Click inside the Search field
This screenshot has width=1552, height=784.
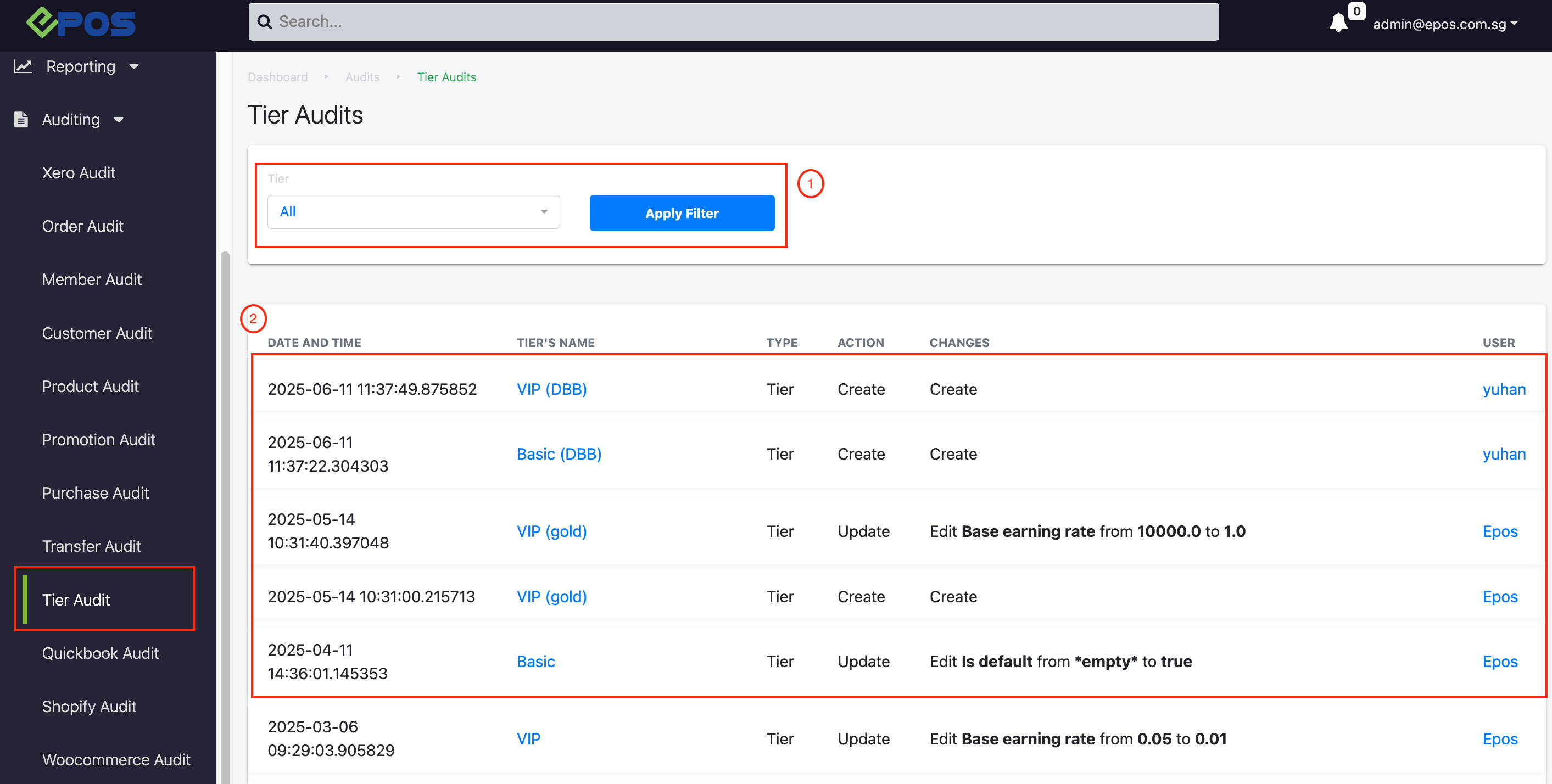[723, 23]
